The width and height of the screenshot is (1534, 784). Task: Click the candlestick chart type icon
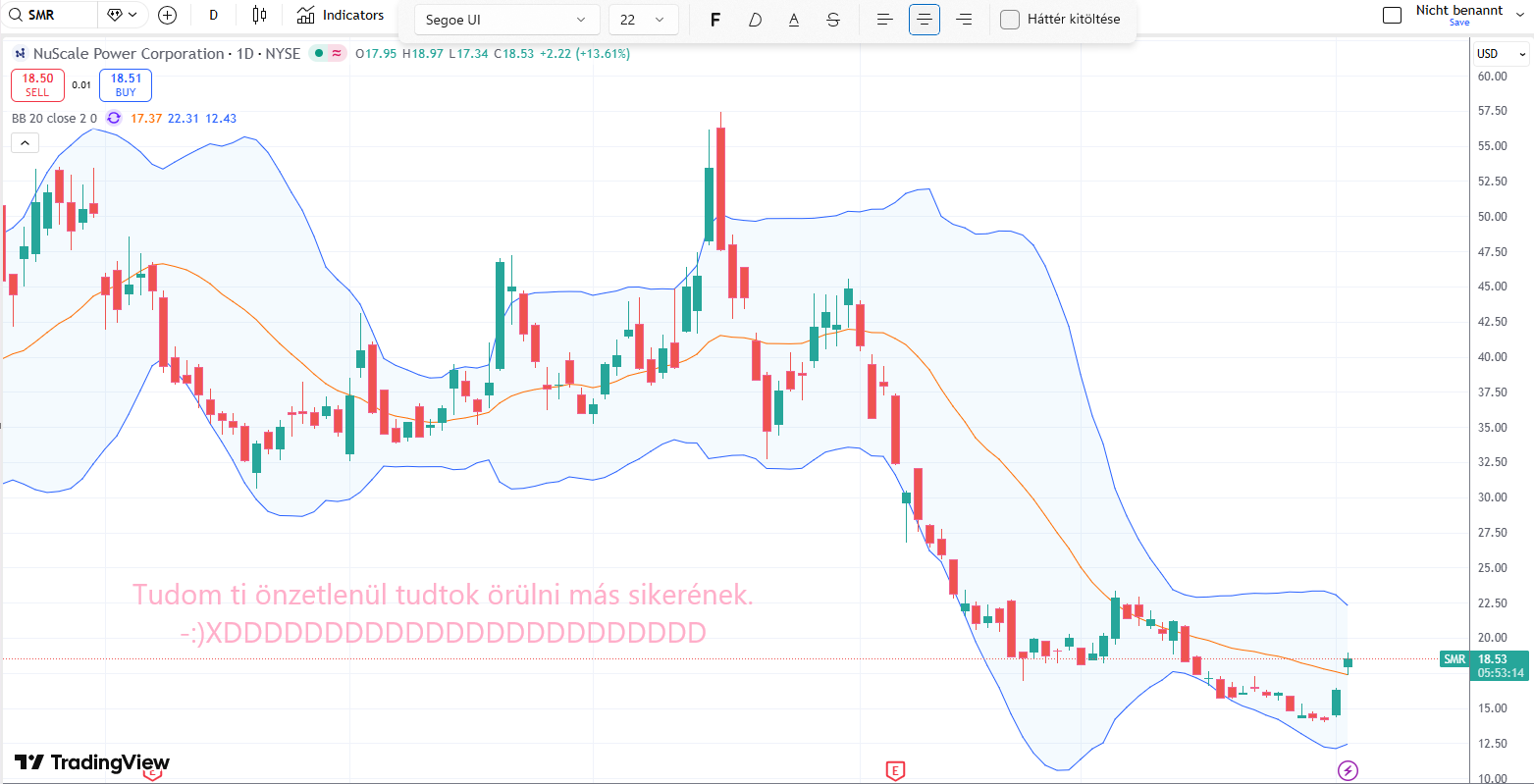coord(259,15)
